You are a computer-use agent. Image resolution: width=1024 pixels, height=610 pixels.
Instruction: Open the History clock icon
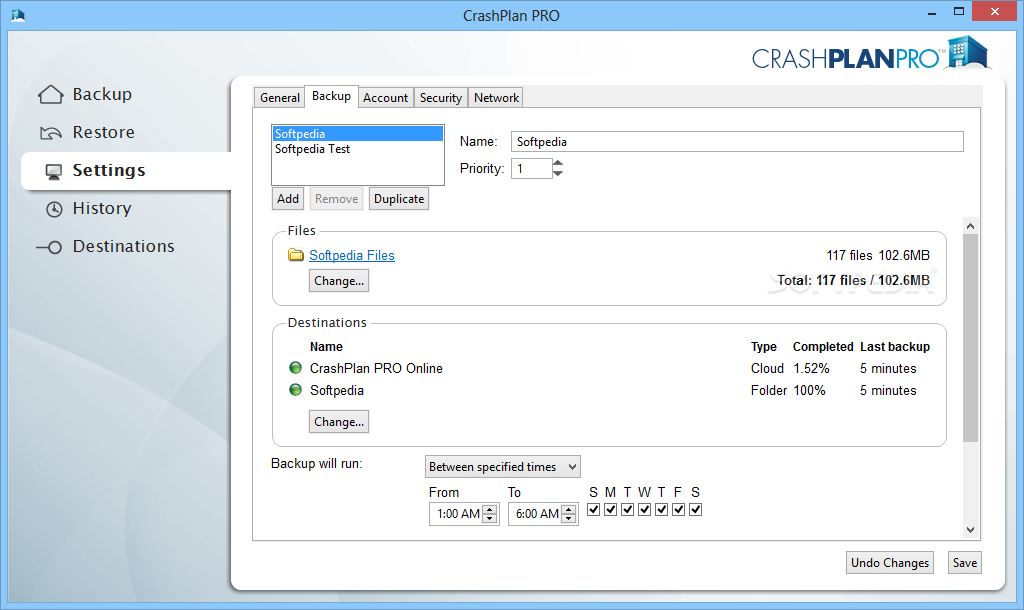click(x=54, y=209)
